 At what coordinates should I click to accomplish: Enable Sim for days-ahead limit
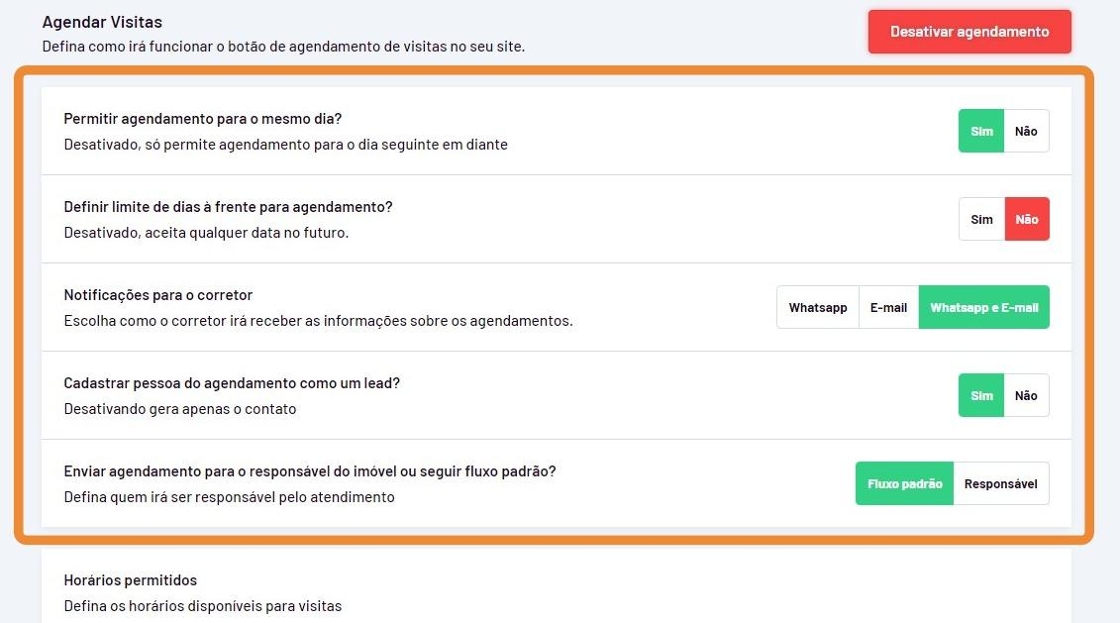coord(981,219)
